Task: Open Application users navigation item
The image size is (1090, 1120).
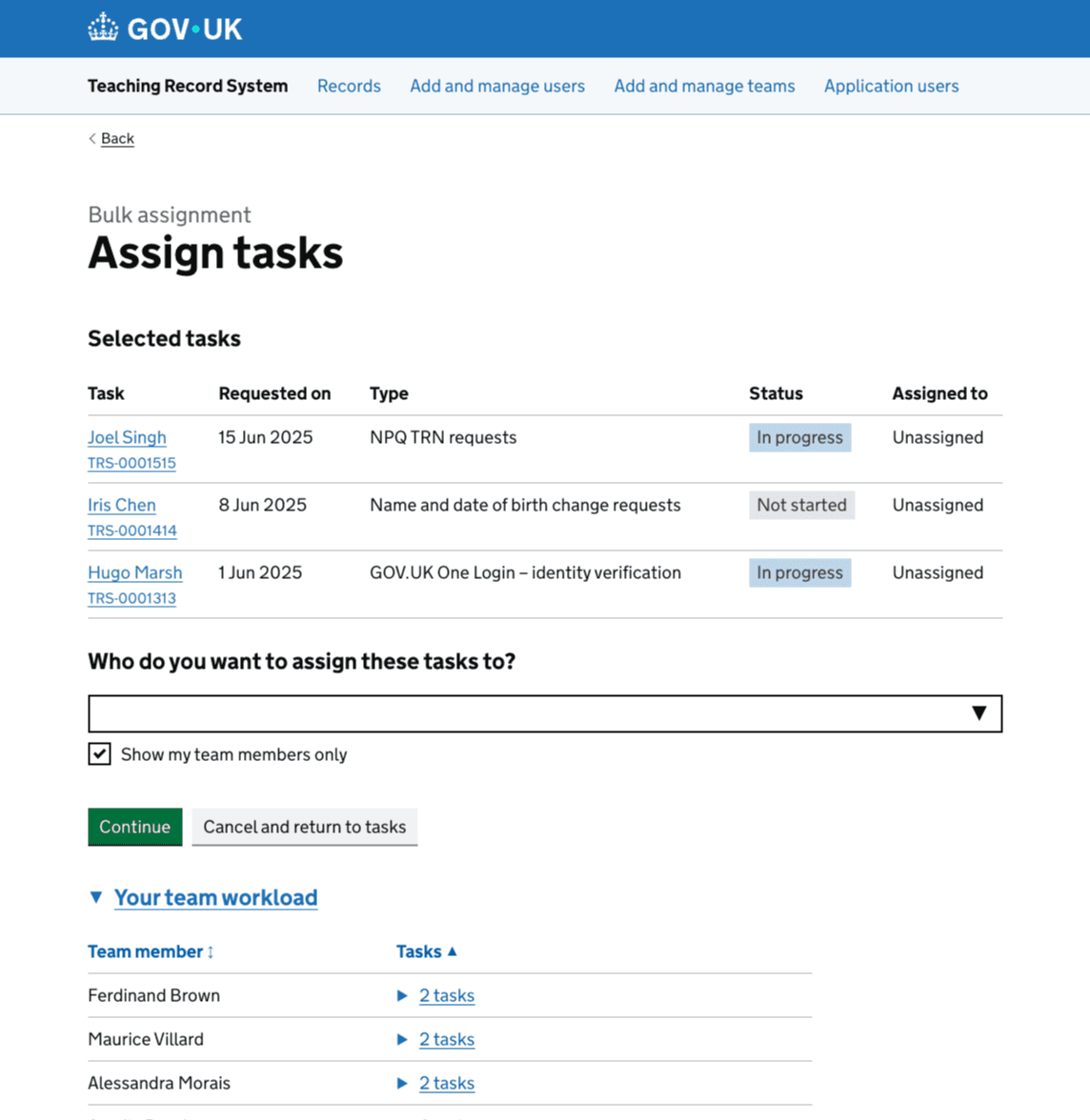Action: [891, 86]
